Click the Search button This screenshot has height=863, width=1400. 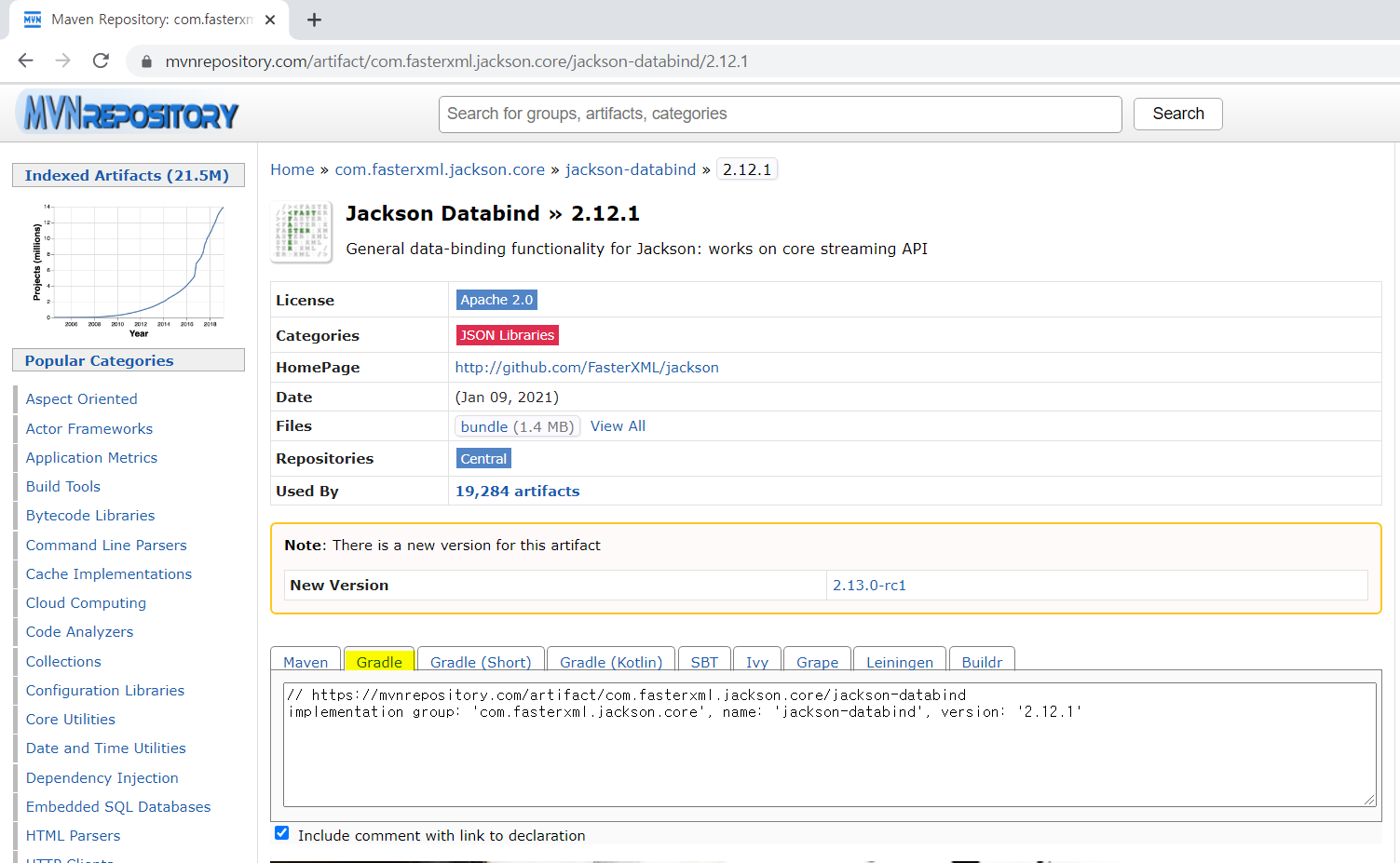(1177, 114)
